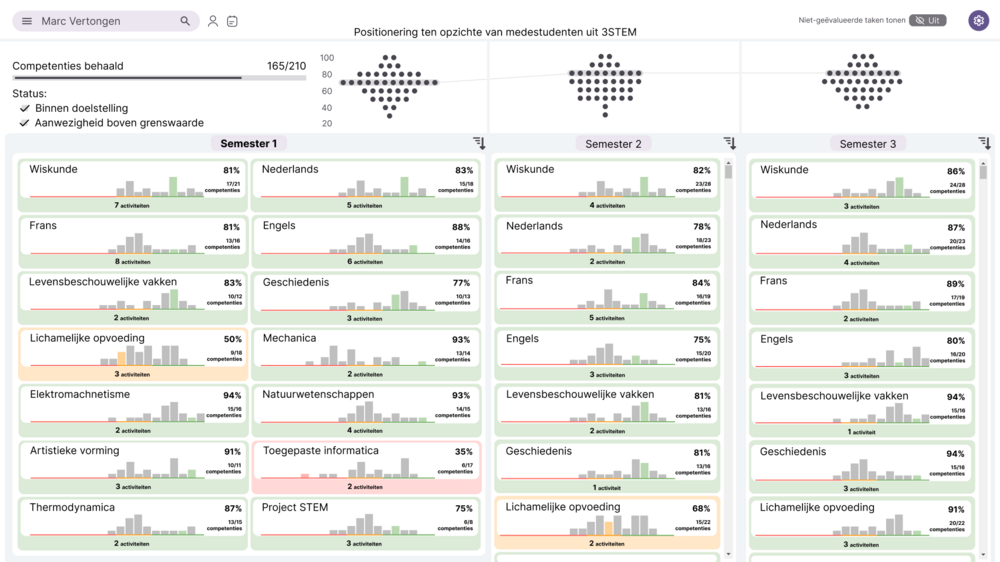This screenshot has height=562, width=1000.
Task: Select the Semester 2 tab header
Action: [x=614, y=144]
